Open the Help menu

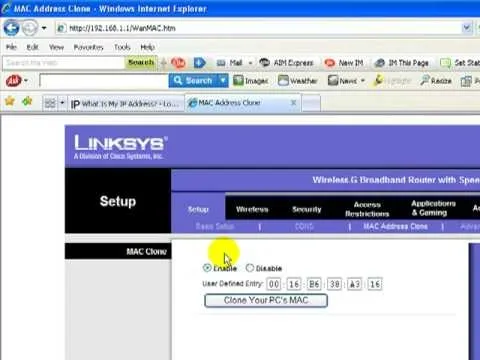(147, 47)
